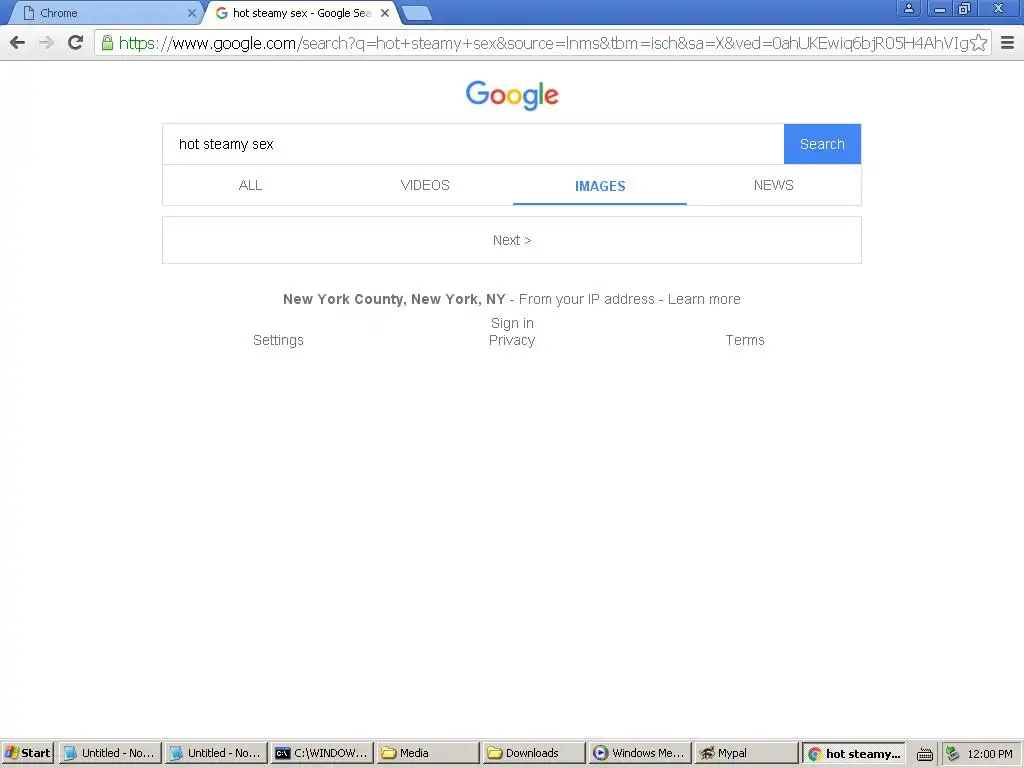Switch to first Untitled - Notepad taskbar item

(x=110, y=753)
